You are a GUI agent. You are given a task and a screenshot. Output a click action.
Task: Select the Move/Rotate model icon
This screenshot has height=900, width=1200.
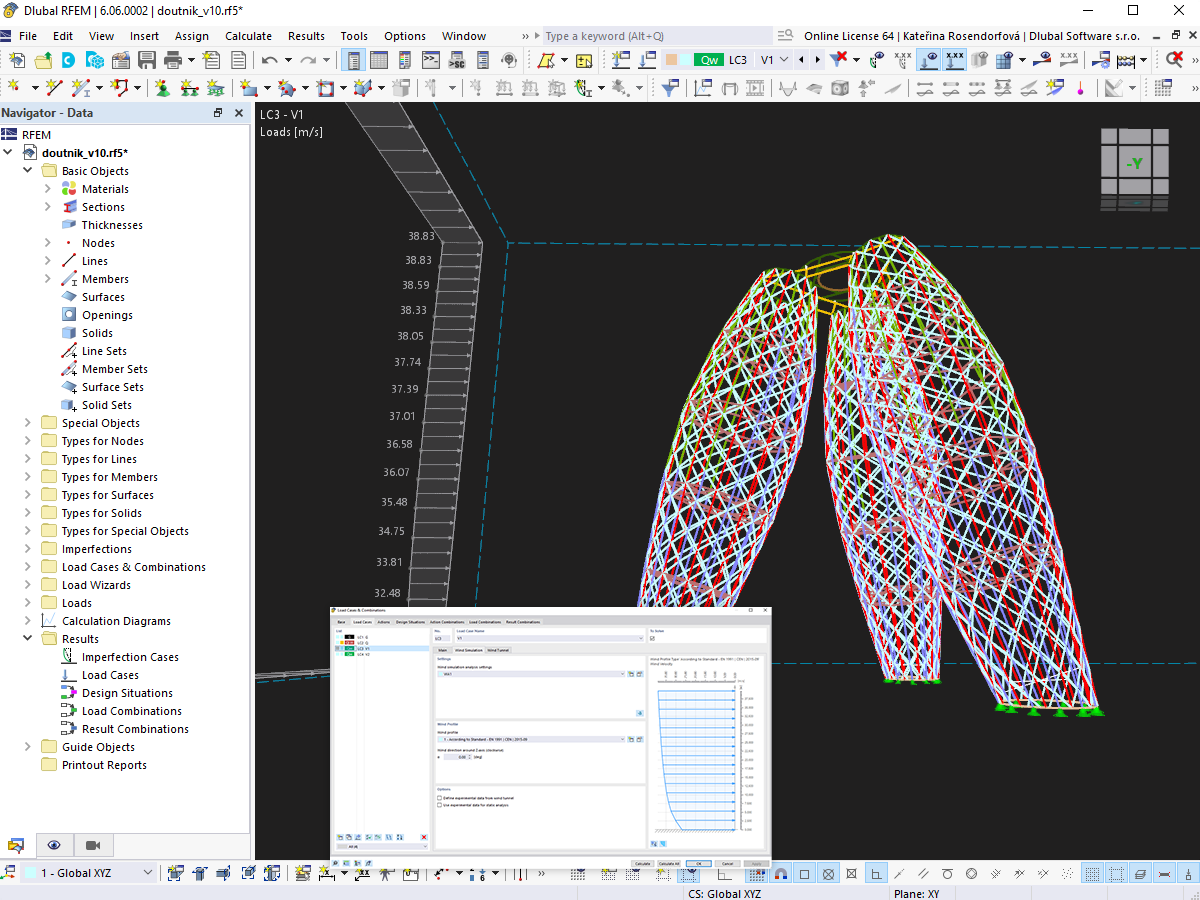(863, 88)
